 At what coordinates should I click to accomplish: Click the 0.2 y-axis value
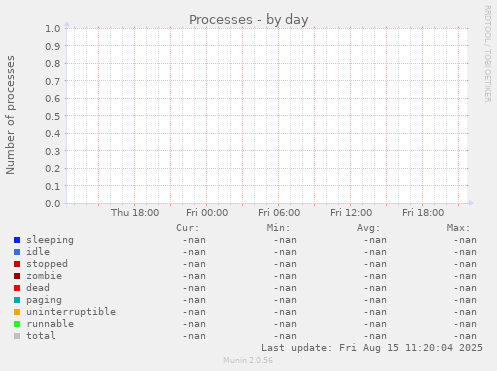click(x=53, y=168)
